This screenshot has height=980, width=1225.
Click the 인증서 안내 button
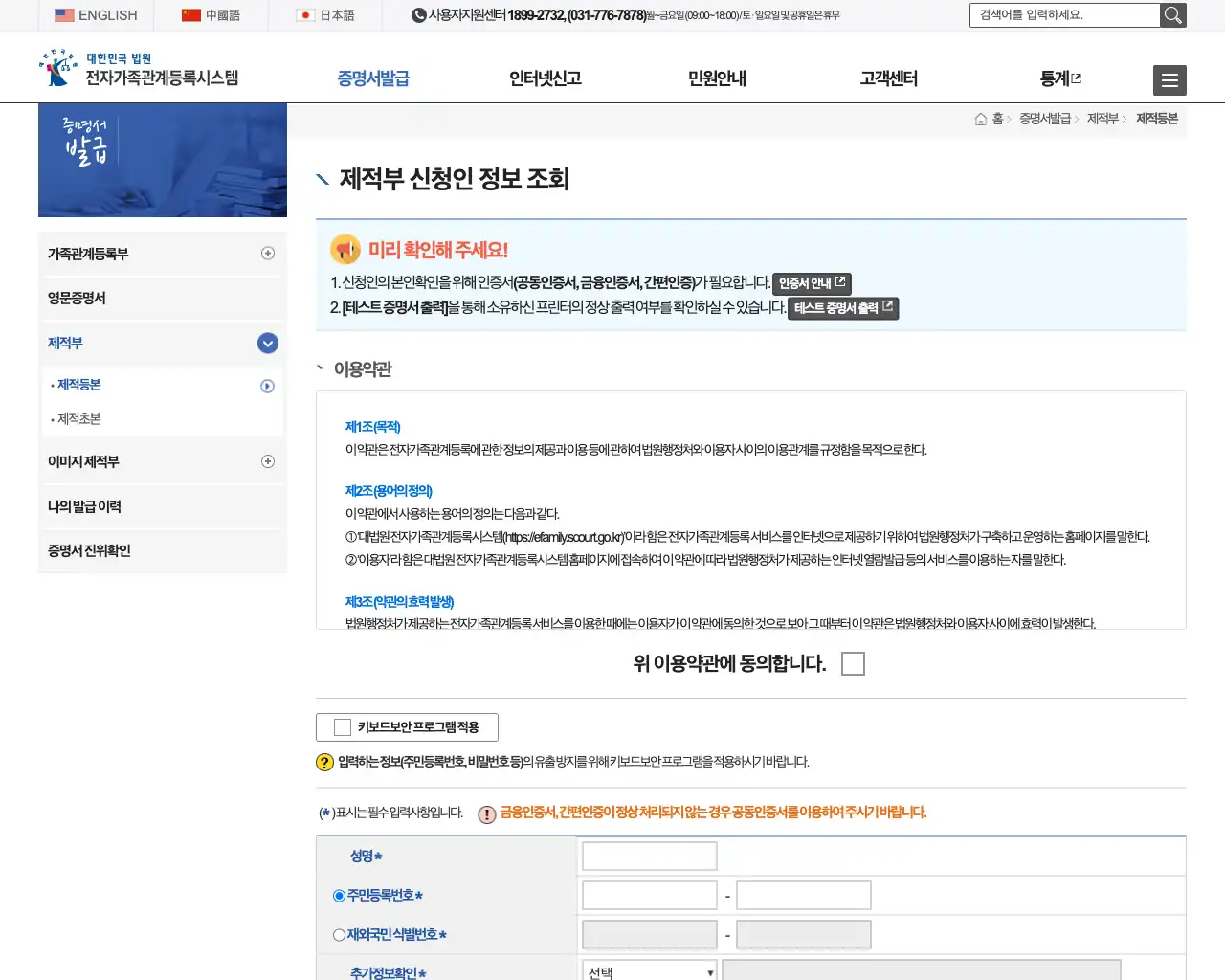(x=811, y=283)
